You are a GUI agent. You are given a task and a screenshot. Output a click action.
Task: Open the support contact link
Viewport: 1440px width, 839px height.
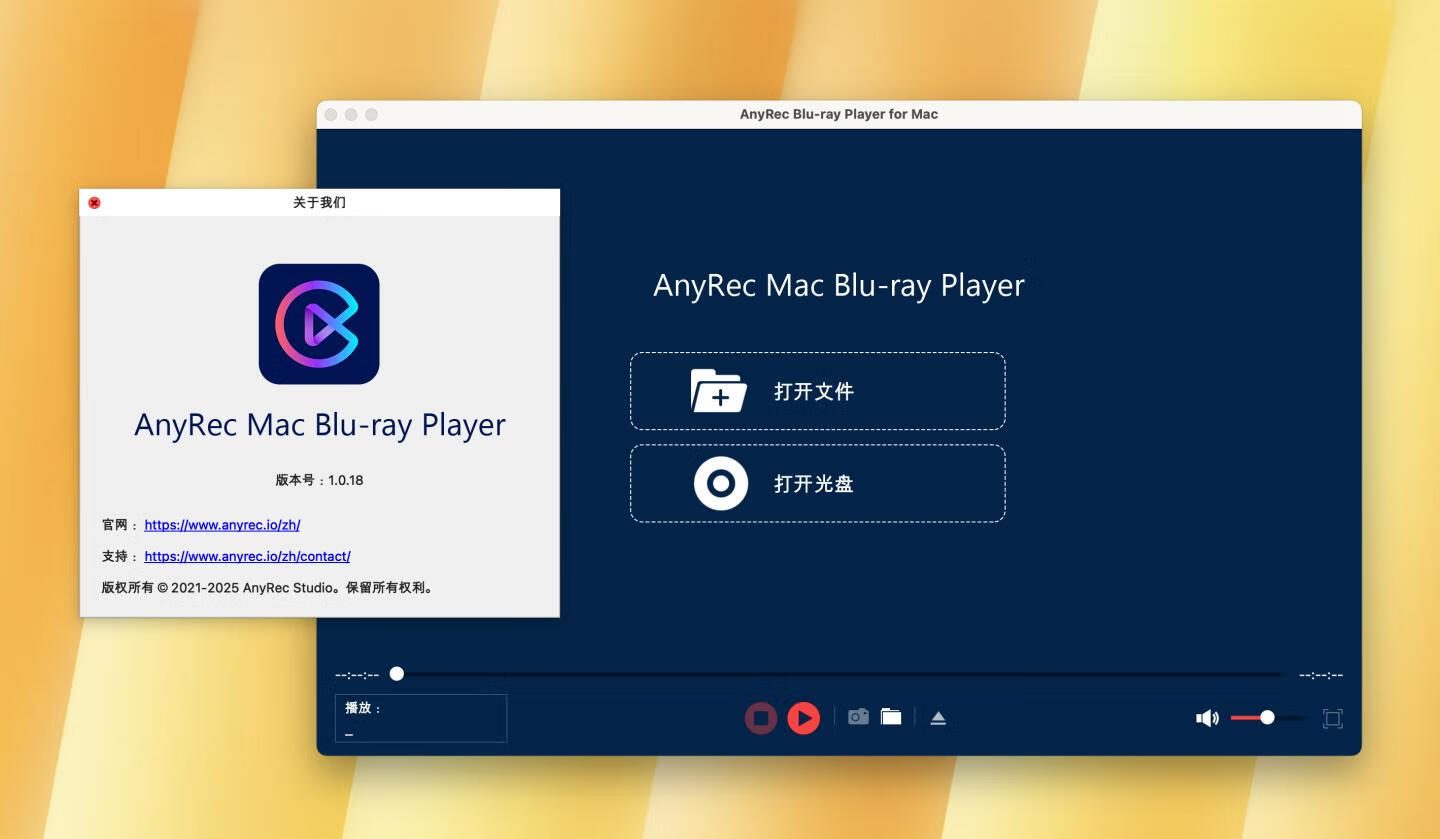click(247, 557)
